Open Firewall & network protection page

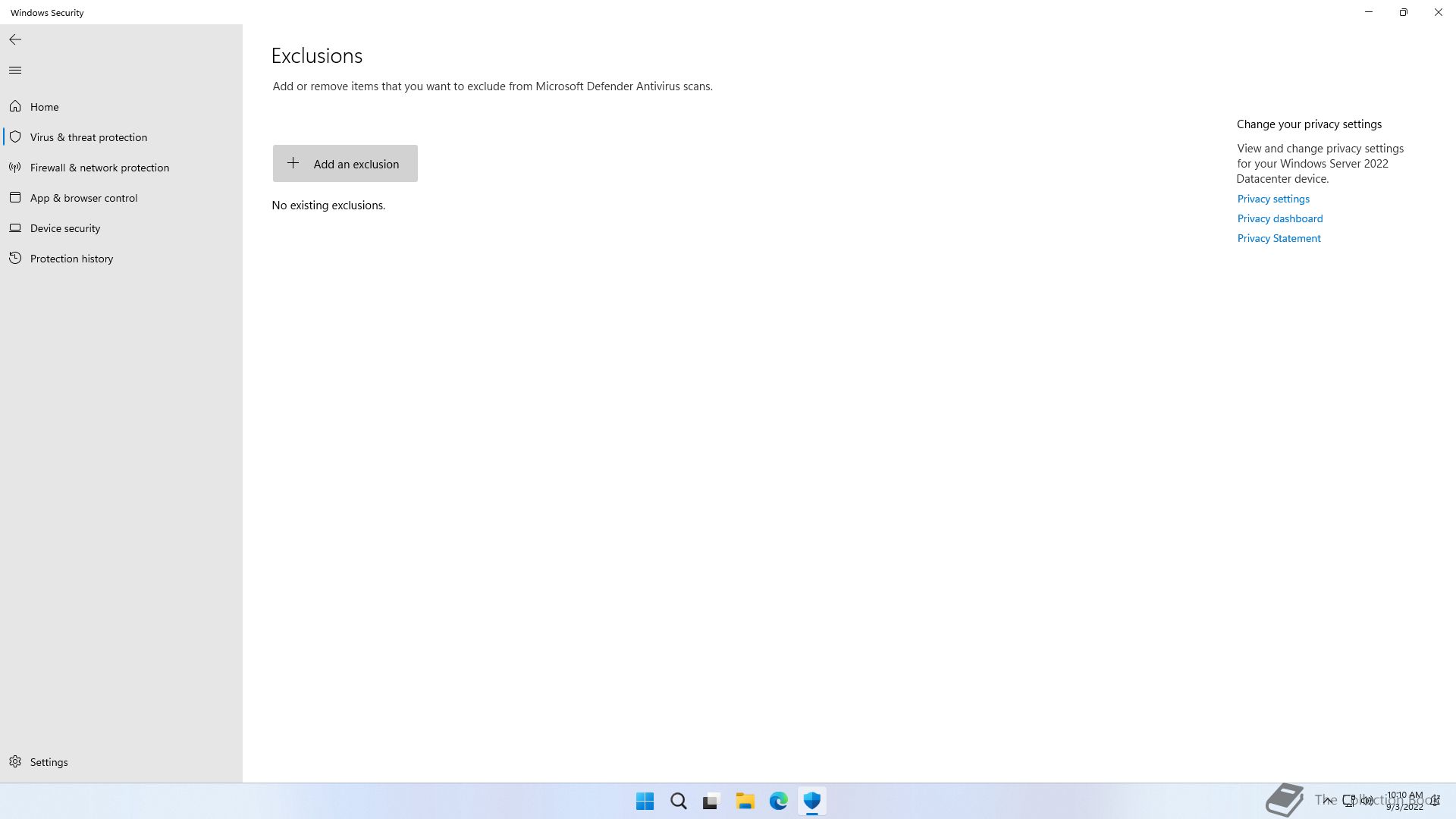click(99, 168)
